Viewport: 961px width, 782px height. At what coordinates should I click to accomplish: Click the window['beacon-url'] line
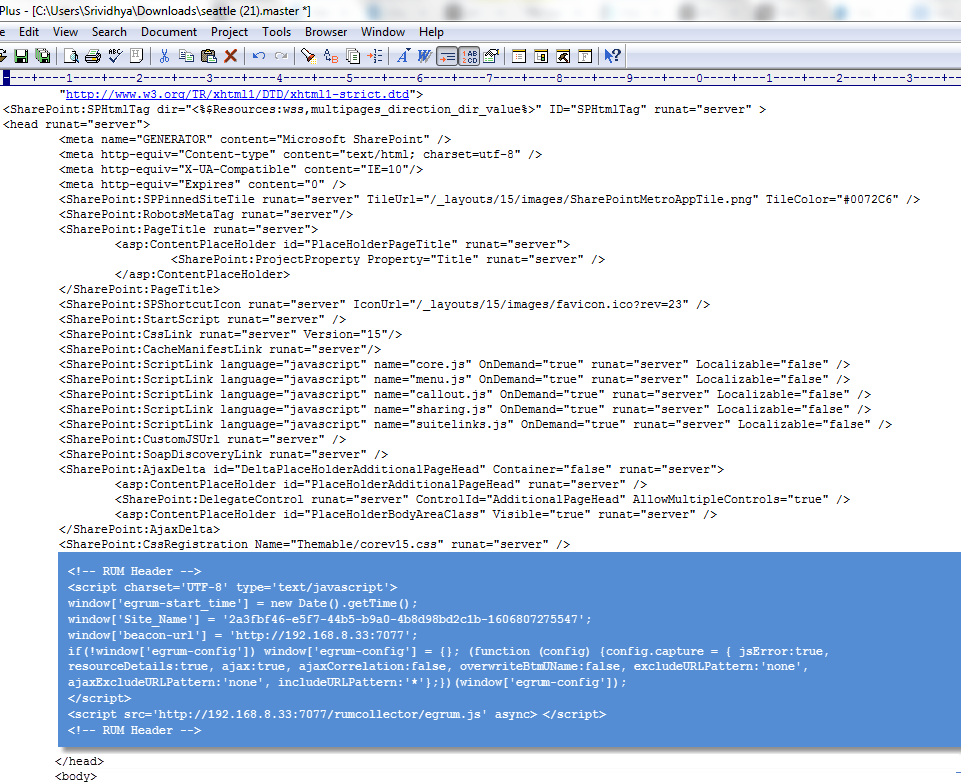242,635
